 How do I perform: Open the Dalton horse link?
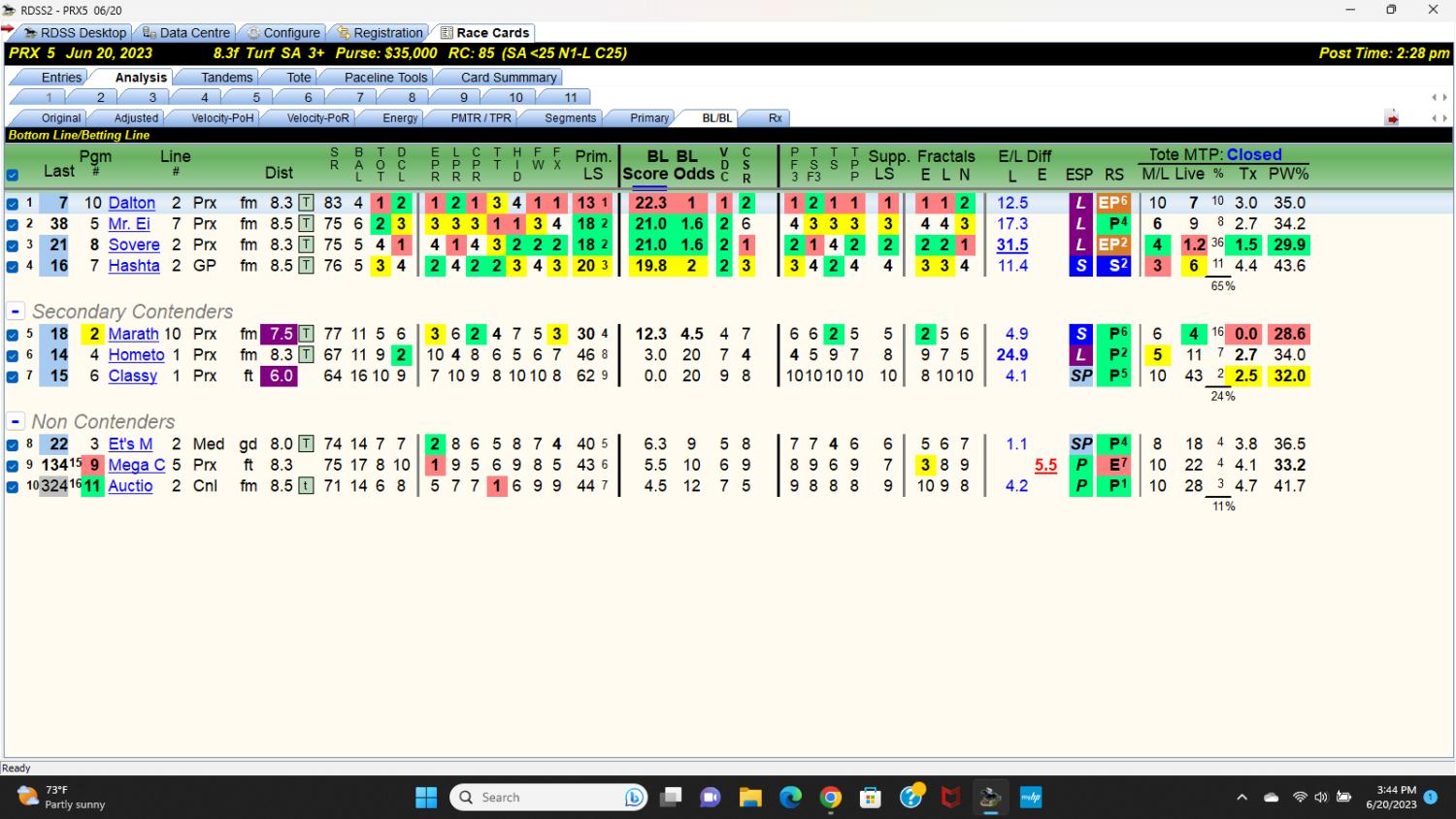132,203
